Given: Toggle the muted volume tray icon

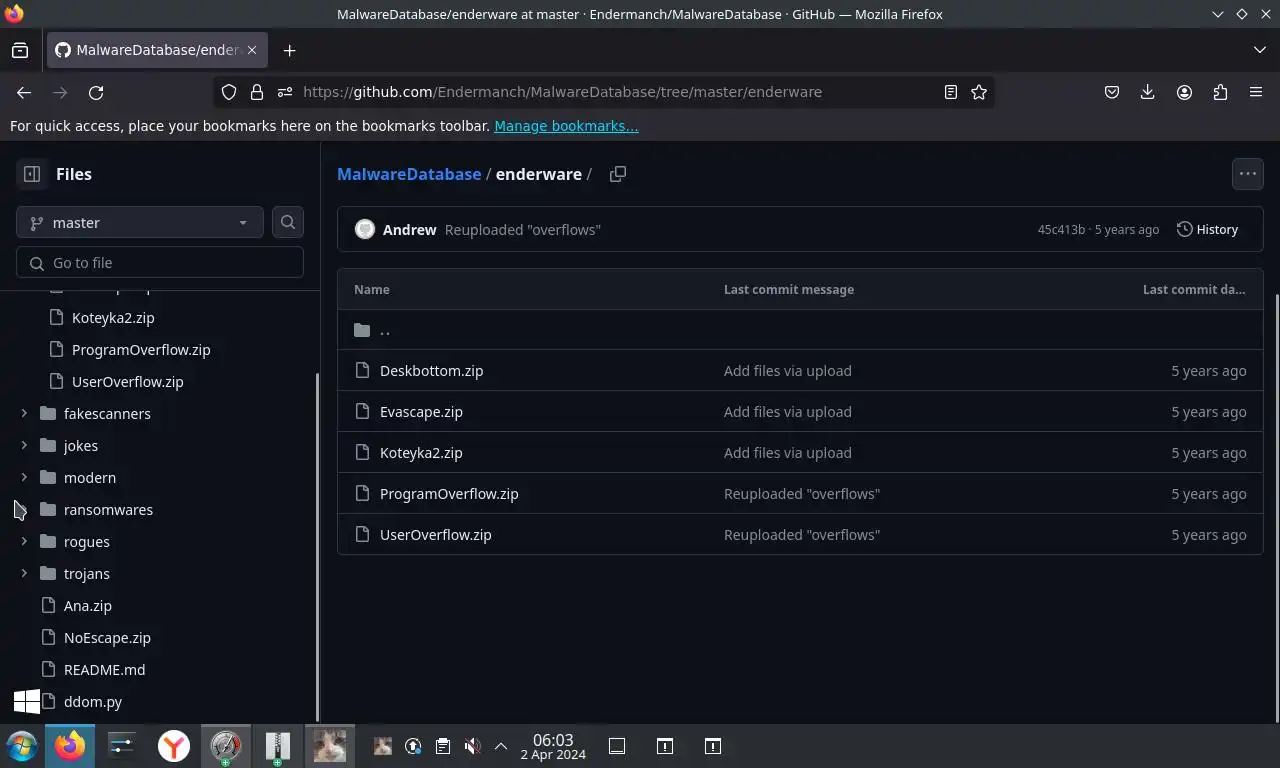Looking at the screenshot, I should click(472, 746).
